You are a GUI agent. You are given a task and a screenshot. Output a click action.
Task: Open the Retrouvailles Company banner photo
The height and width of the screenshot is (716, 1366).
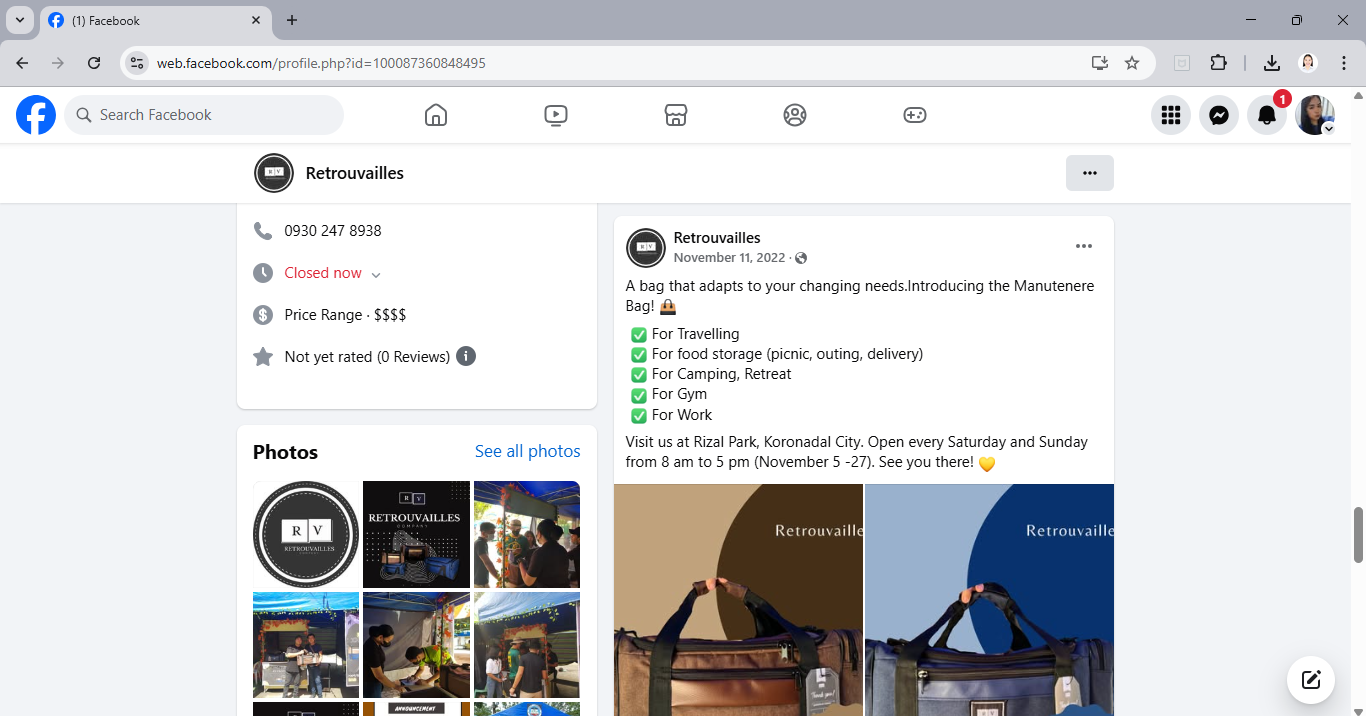[416, 534]
